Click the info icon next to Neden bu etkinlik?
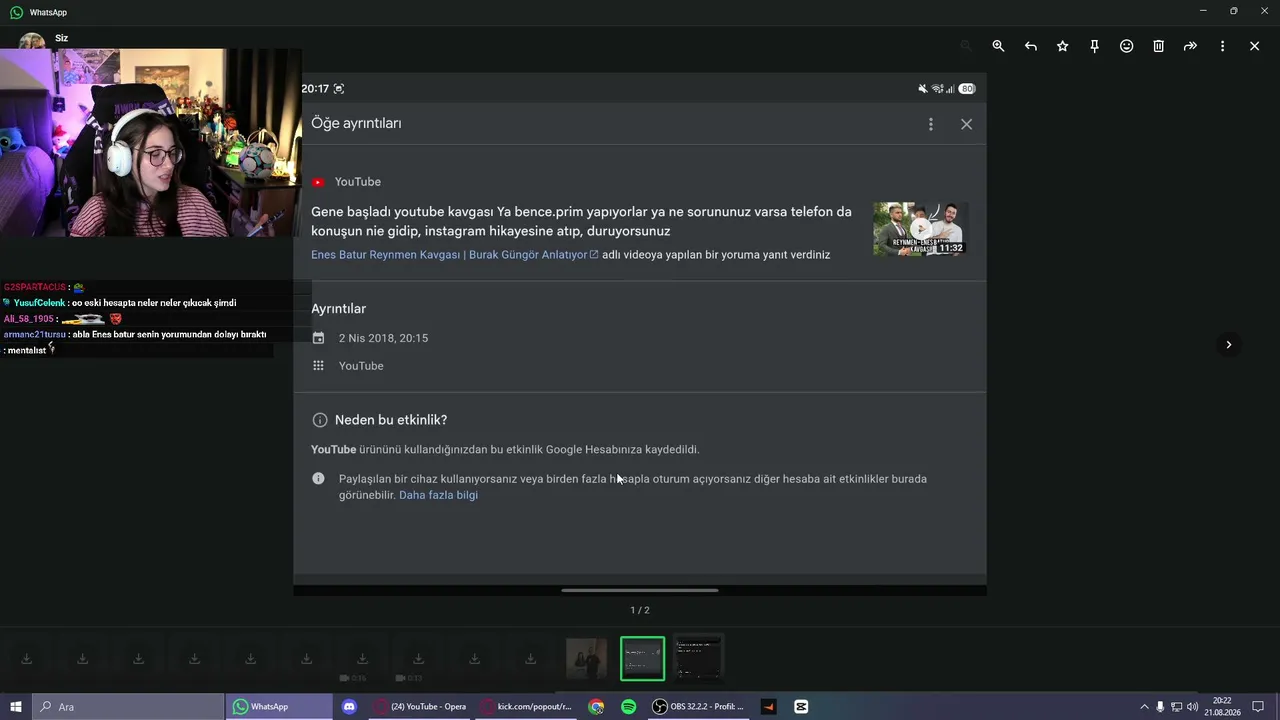1280x720 pixels. 320,420
